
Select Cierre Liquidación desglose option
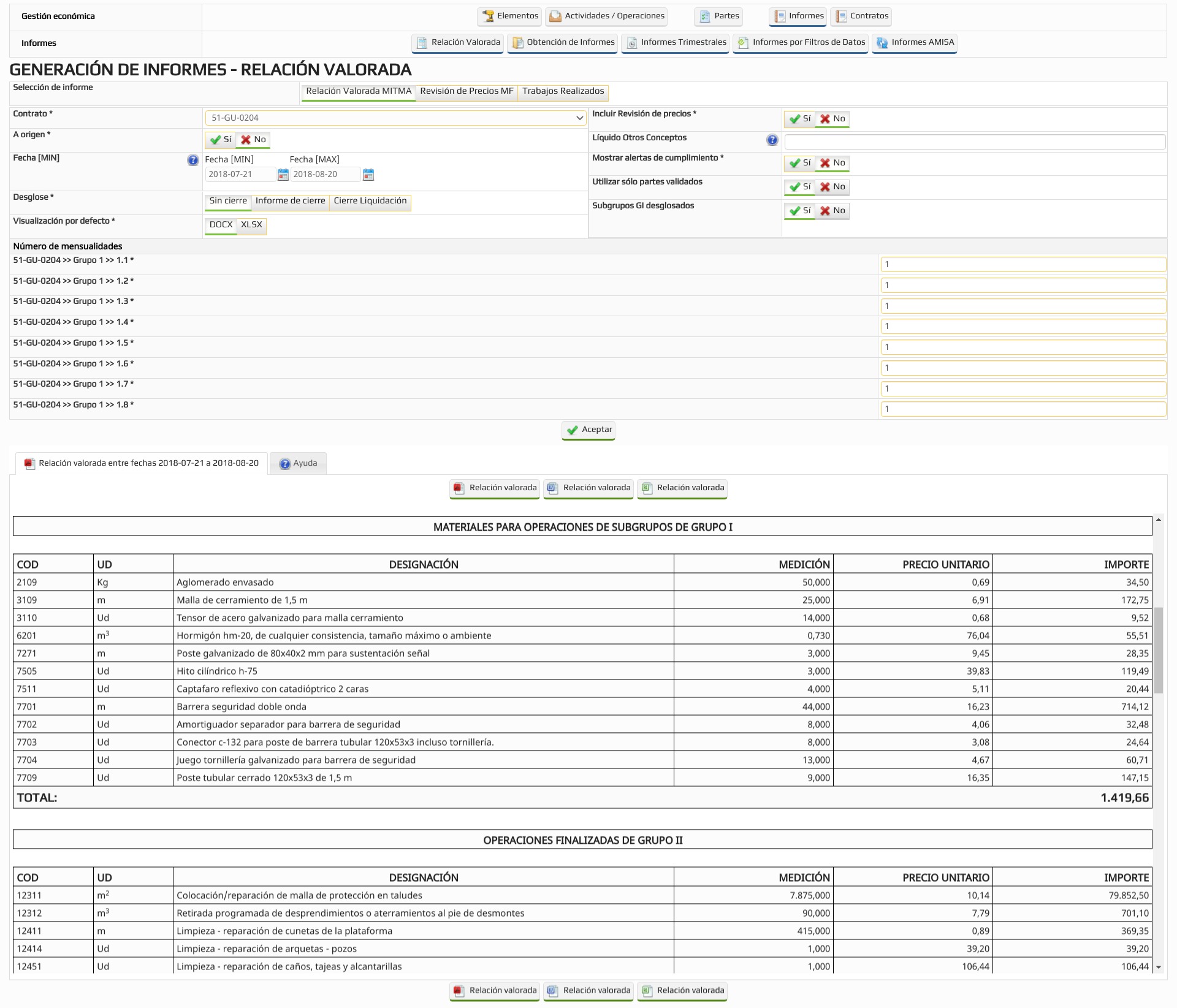click(370, 201)
